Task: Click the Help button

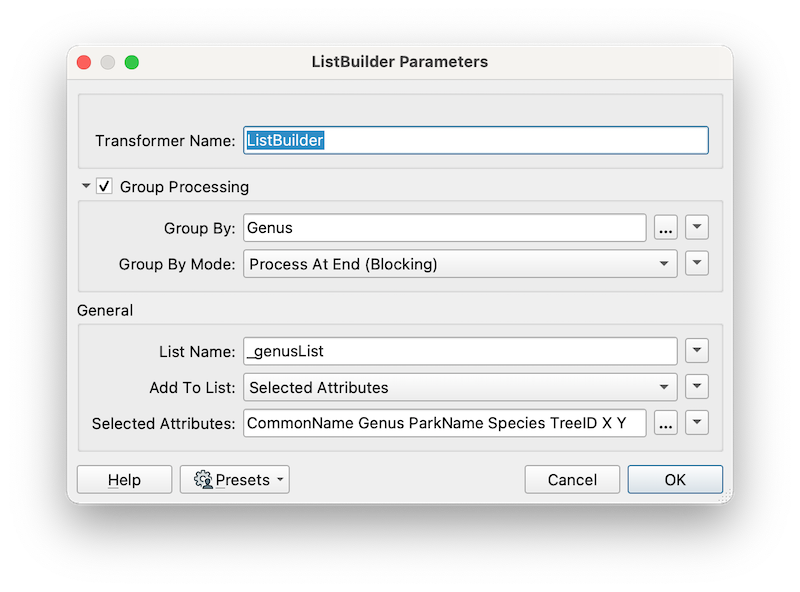Action: coord(124,479)
